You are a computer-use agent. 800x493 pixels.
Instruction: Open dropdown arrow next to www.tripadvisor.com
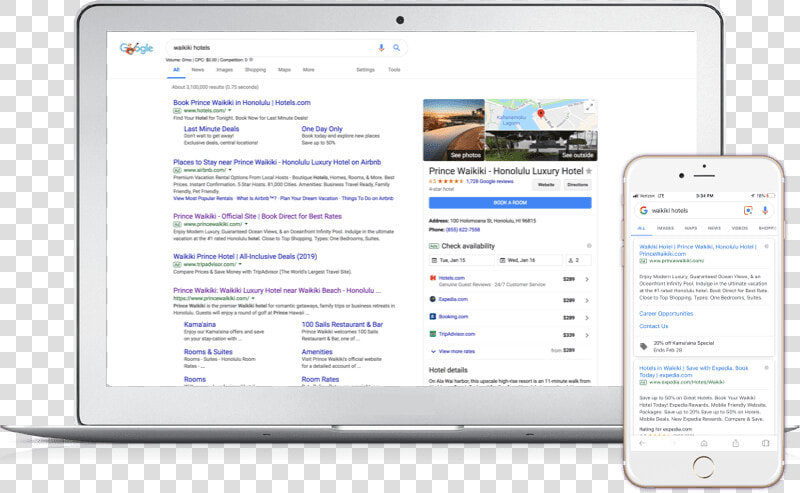tap(240, 264)
